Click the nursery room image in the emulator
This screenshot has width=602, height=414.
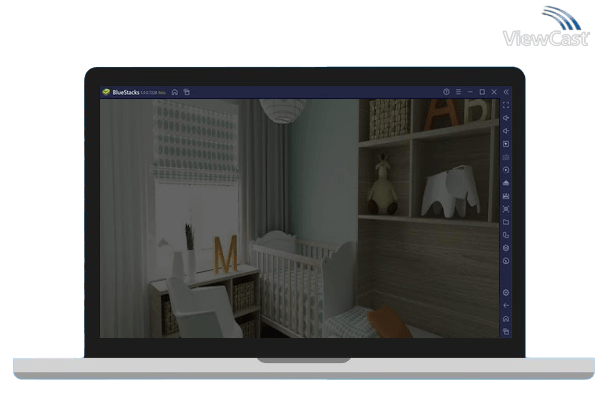(299, 219)
